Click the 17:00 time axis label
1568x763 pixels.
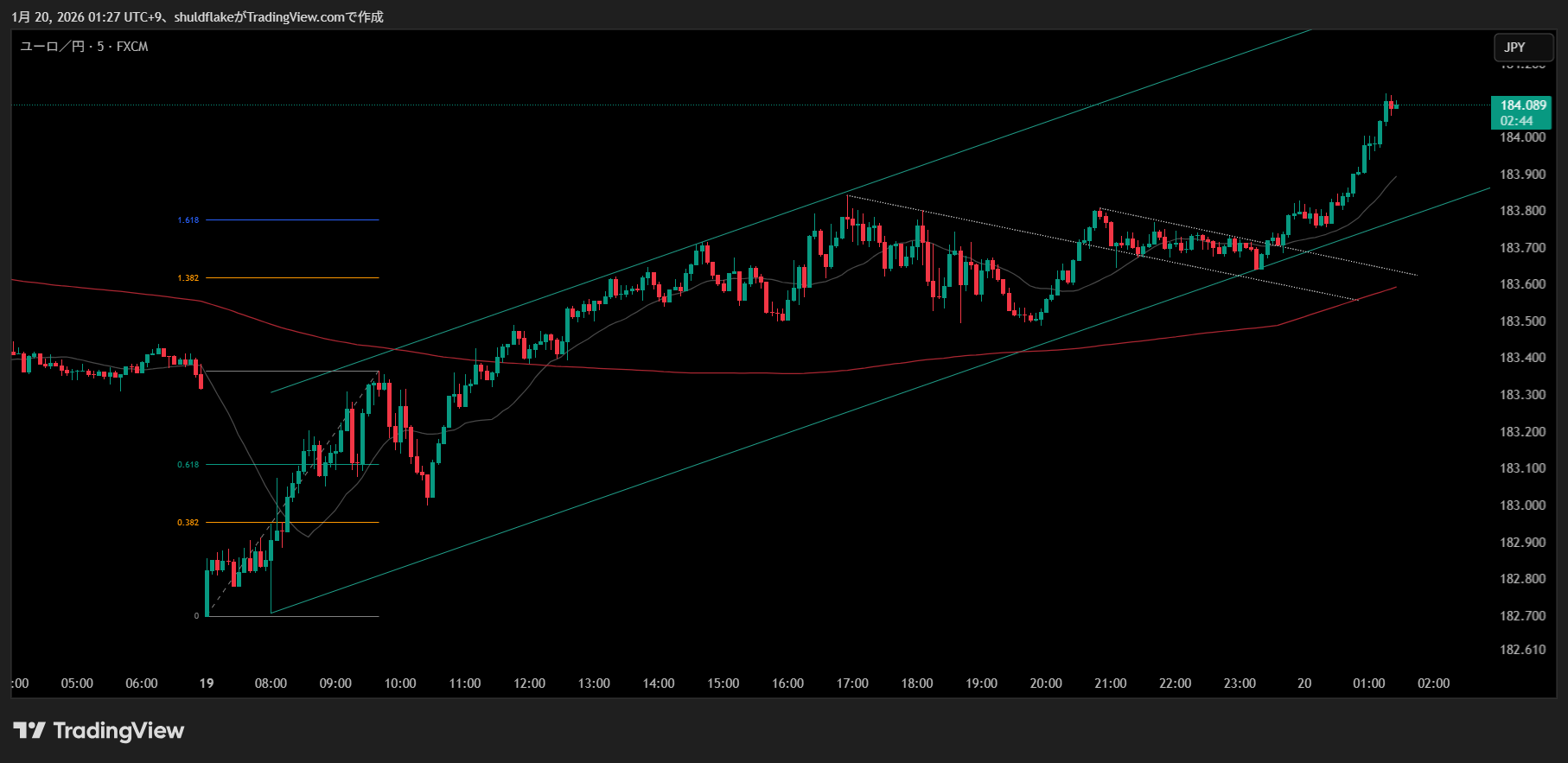(x=852, y=684)
